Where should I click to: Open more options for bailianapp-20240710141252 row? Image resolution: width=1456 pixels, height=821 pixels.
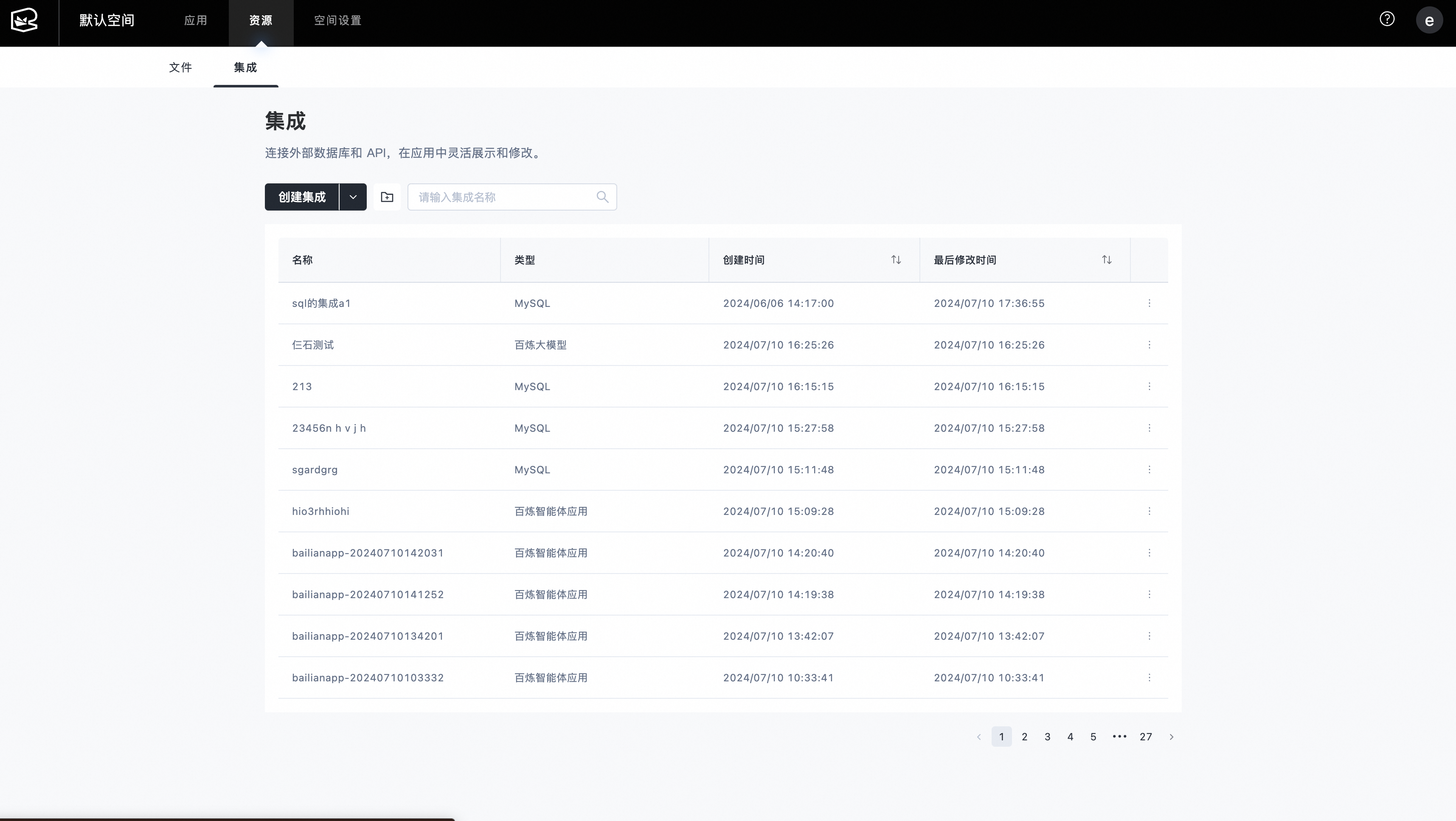point(1149,594)
